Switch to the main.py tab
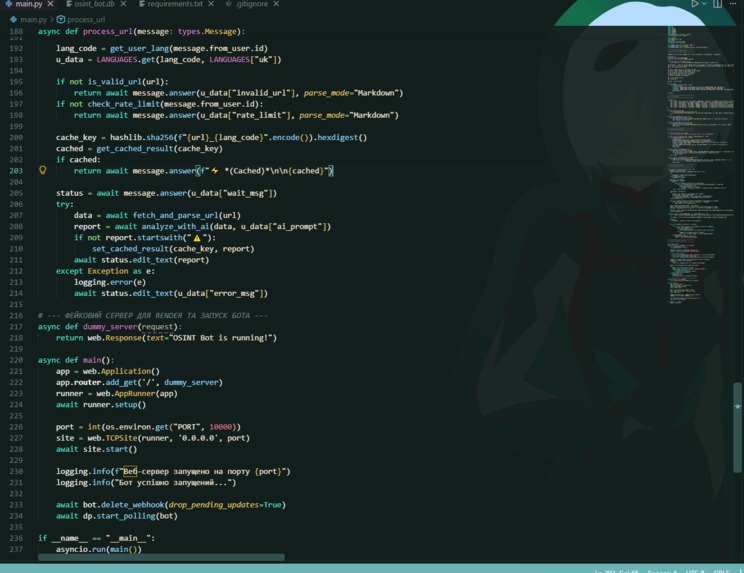Image resolution: width=744 pixels, height=573 pixels. pyautogui.click(x=28, y=4)
